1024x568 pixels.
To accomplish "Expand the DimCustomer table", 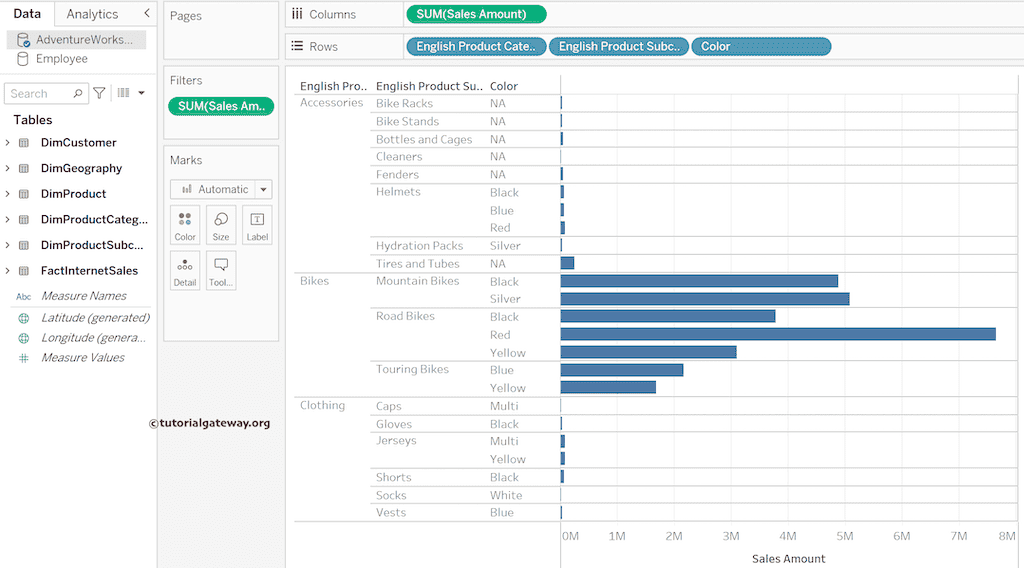I will click(8, 143).
